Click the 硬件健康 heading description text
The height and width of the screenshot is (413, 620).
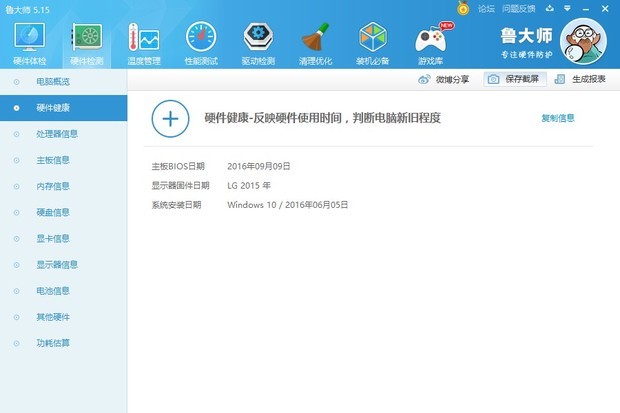point(323,118)
